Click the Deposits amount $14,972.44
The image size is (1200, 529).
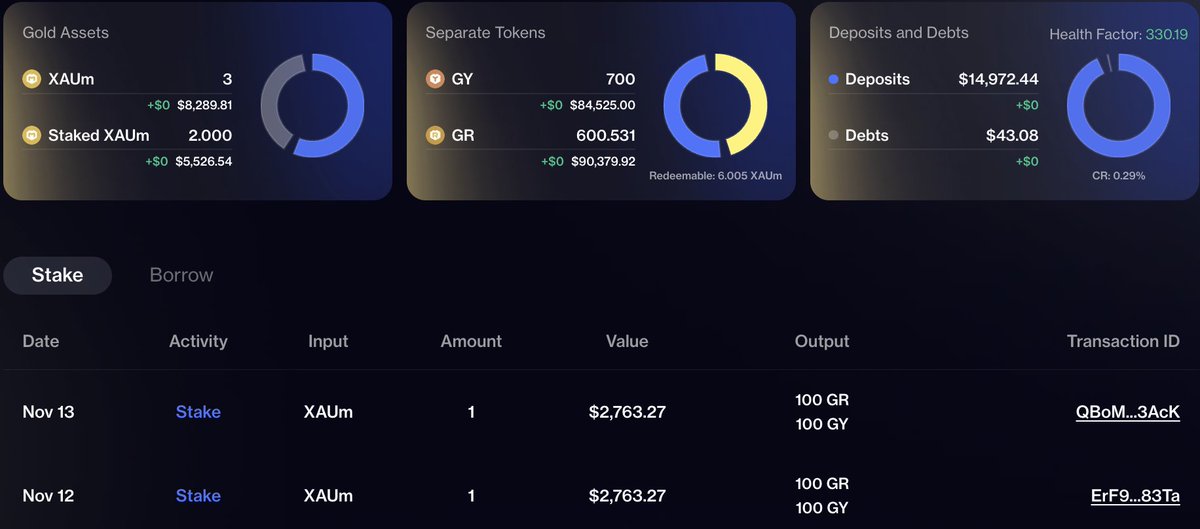click(x=998, y=79)
